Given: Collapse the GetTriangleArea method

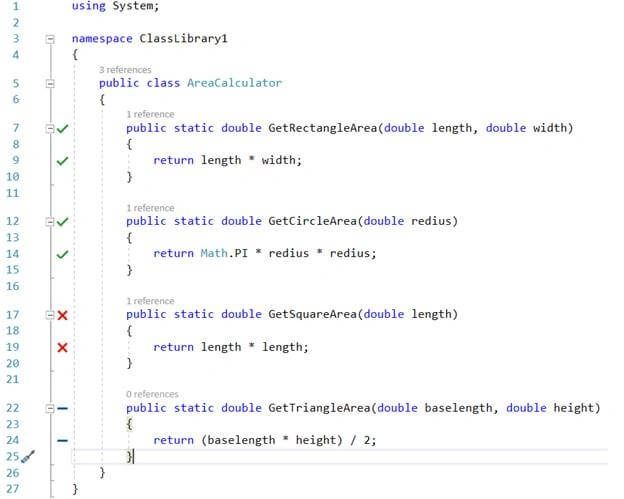Looking at the screenshot, I should pyautogui.click(x=50, y=408).
